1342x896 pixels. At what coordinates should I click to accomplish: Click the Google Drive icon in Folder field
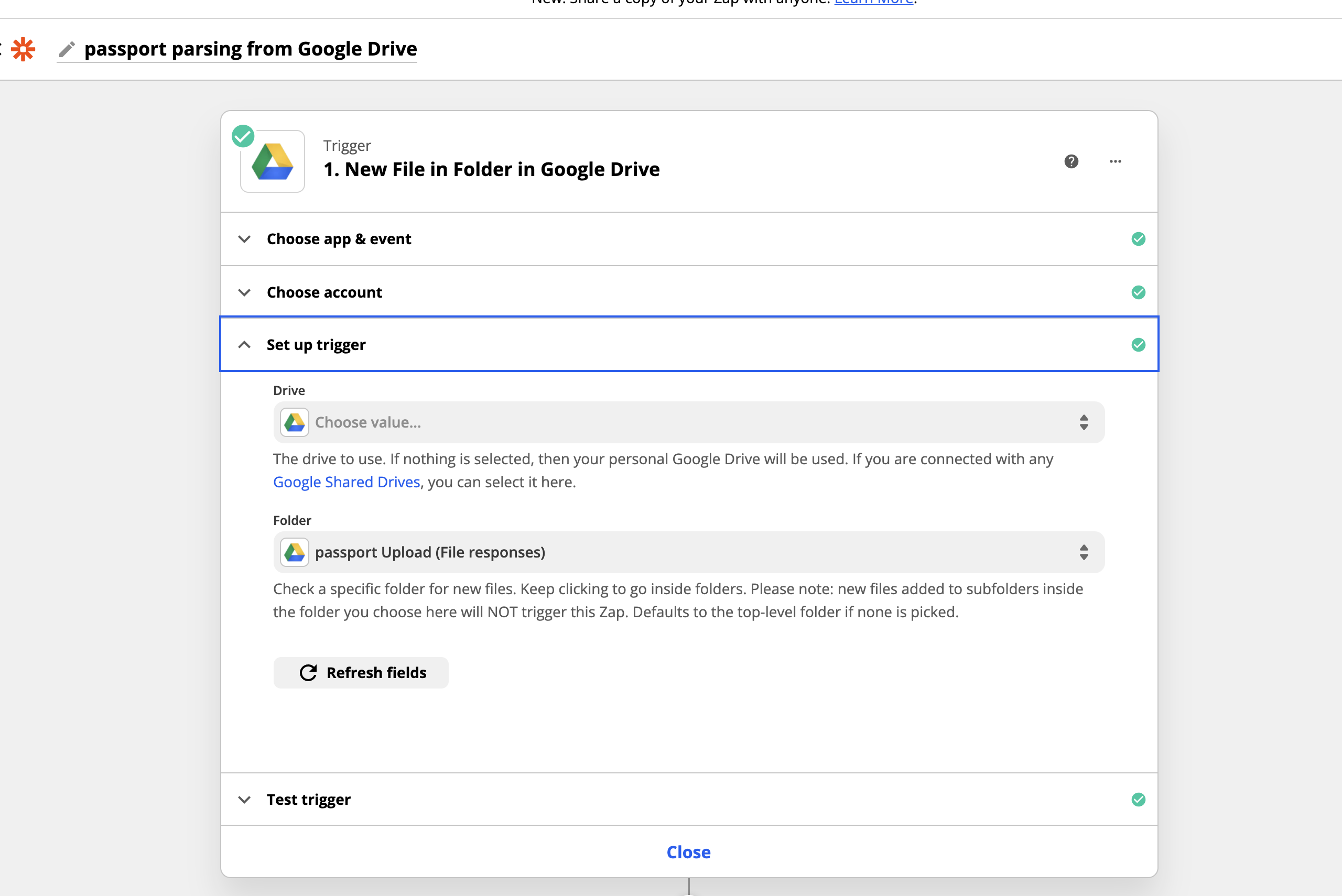294,552
